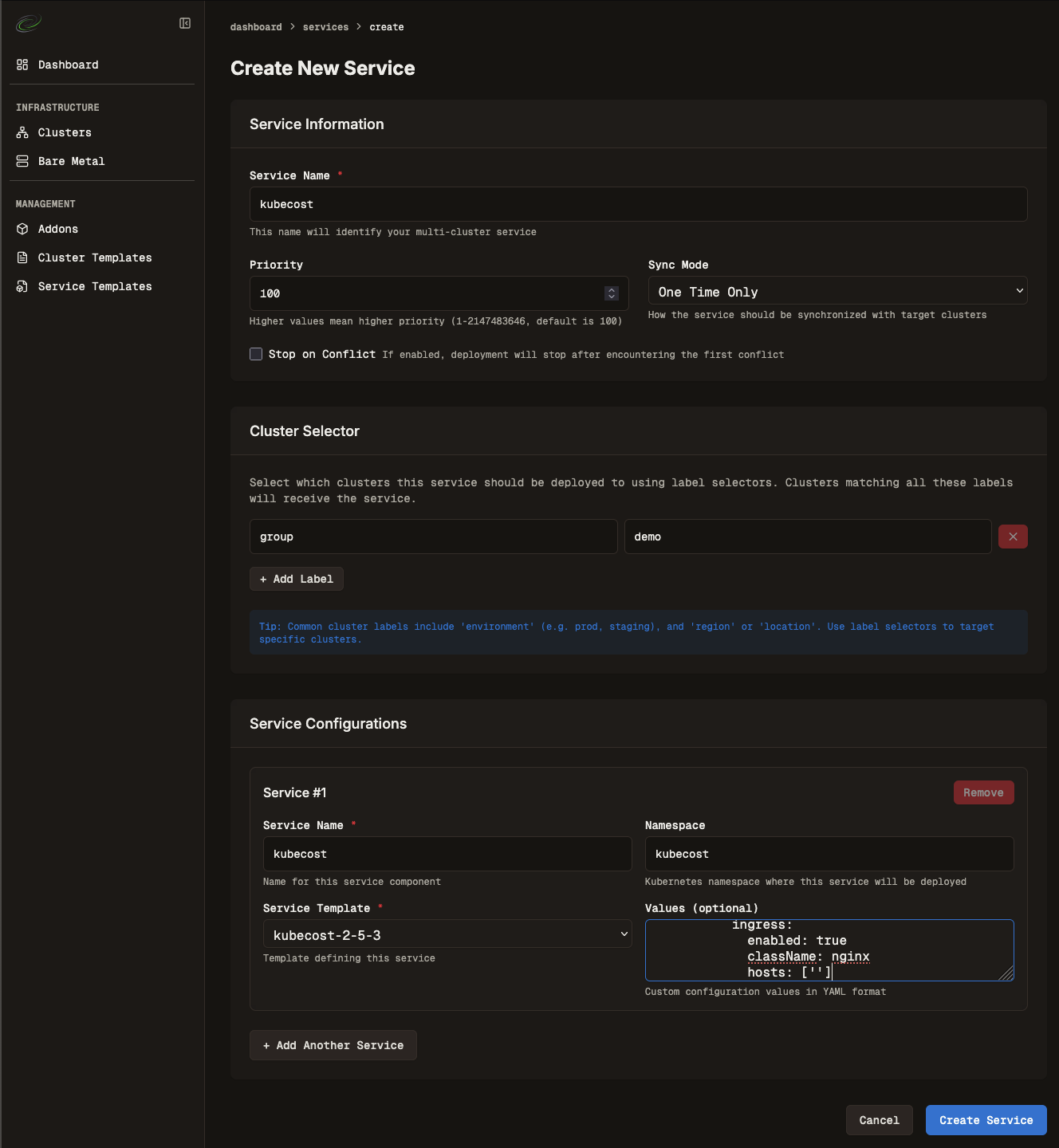Click the Cancel button
Image resolution: width=1059 pixels, height=1148 pixels.
click(879, 1120)
